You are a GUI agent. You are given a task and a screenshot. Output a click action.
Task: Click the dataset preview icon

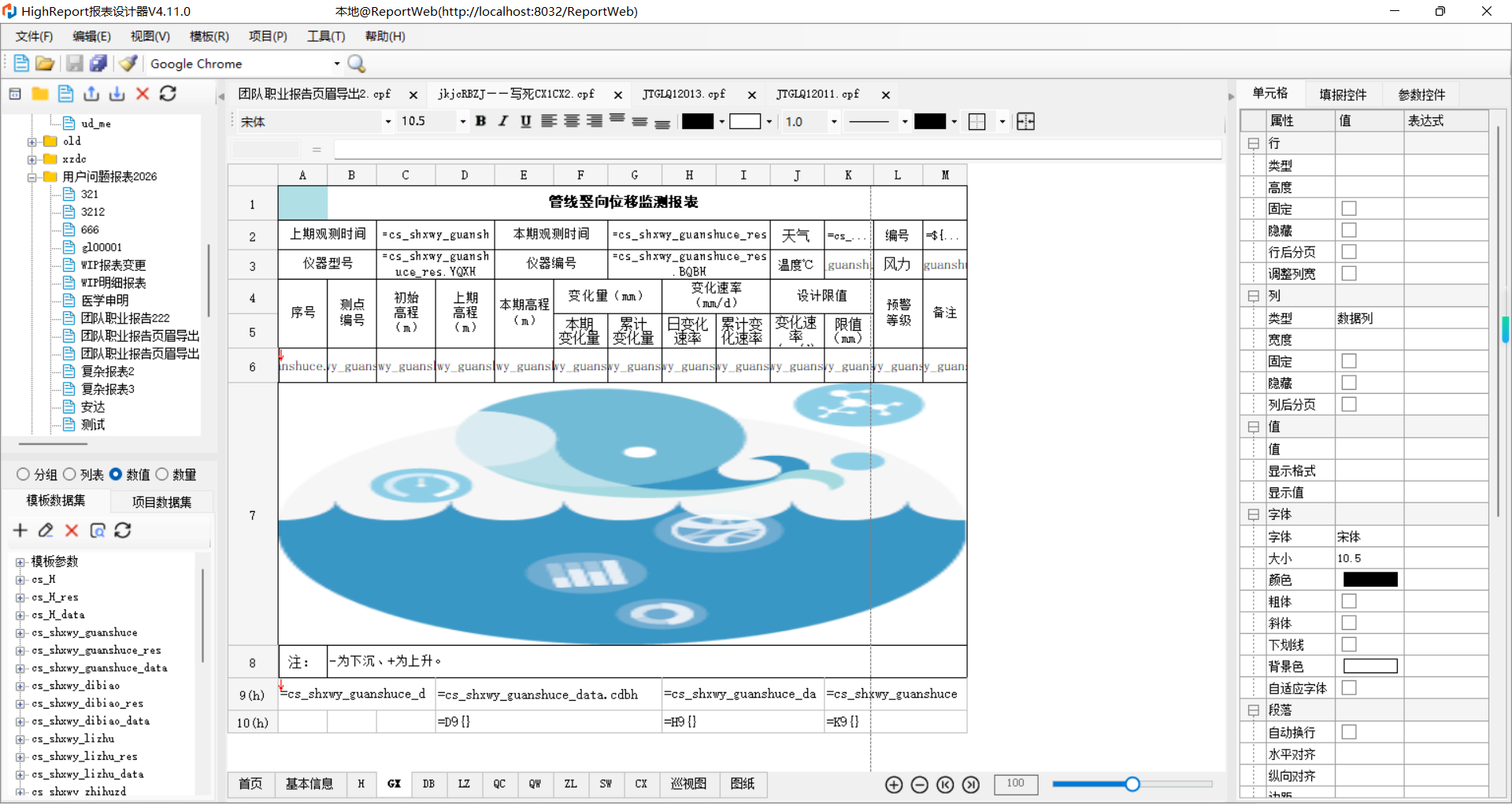(98, 531)
